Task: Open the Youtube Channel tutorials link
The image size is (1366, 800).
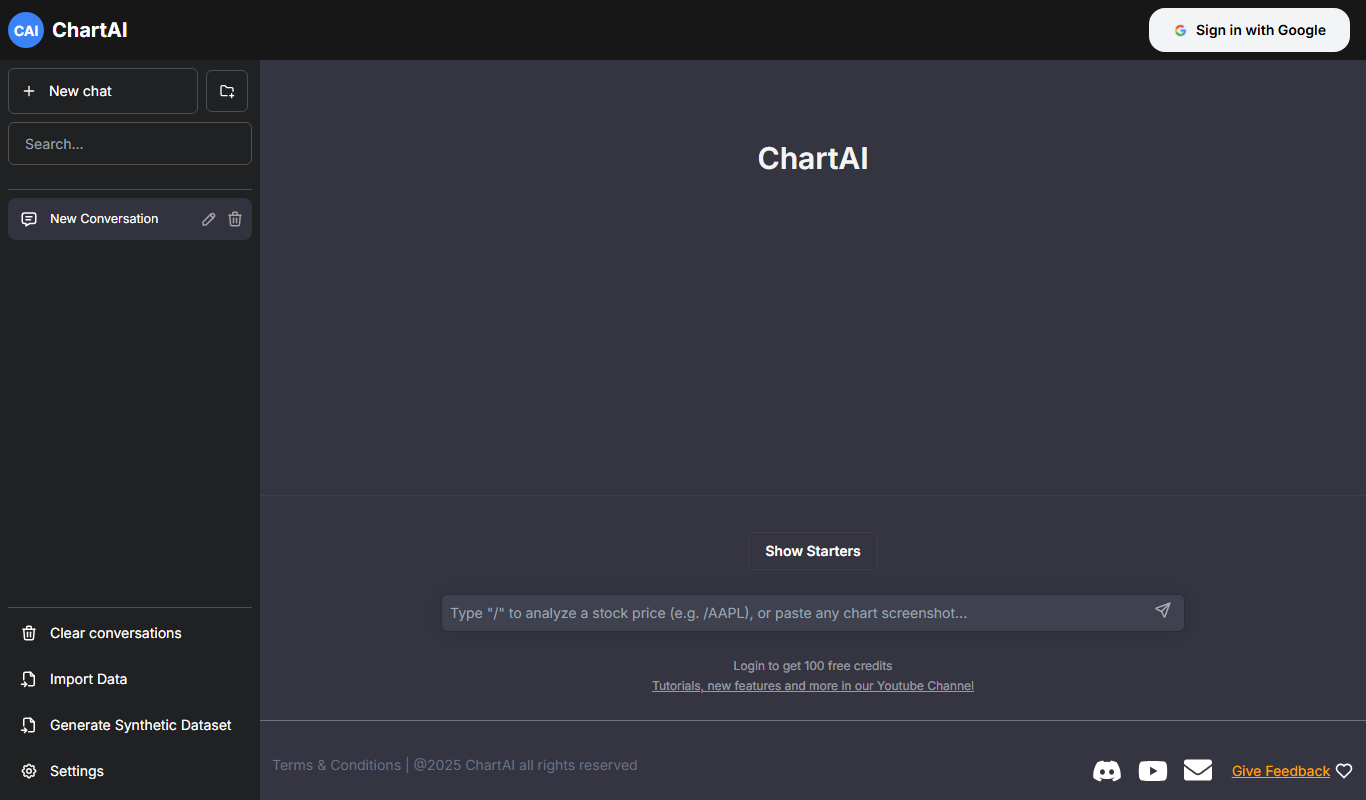Action: click(x=813, y=686)
